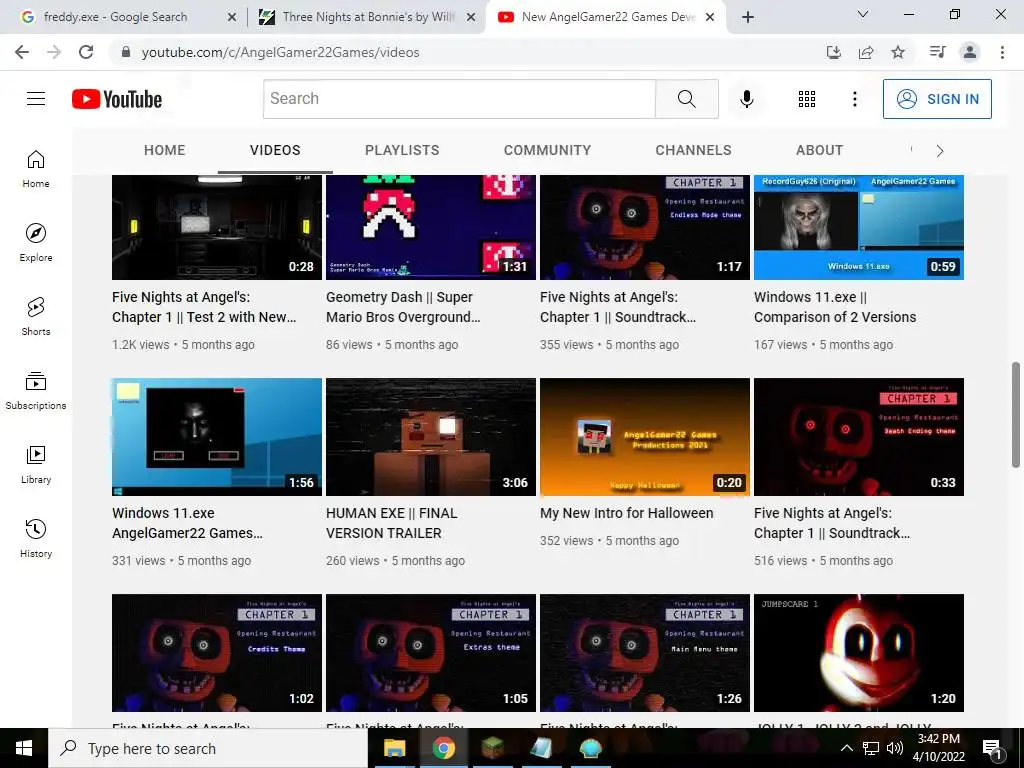
Task: Reload the current page
Action: [x=86, y=52]
